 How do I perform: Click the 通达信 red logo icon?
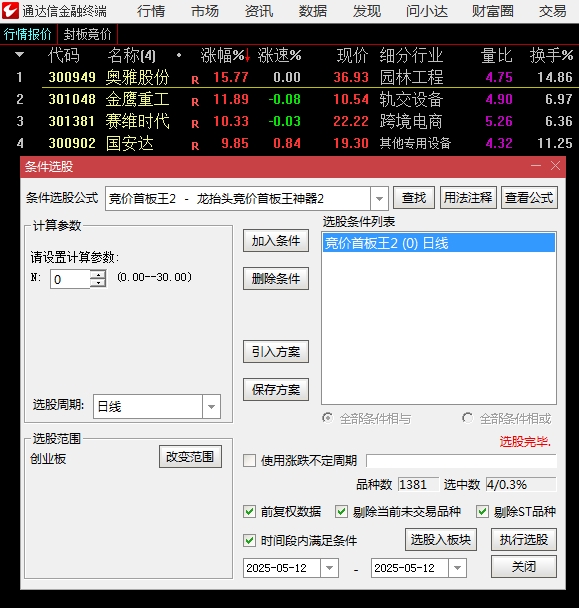tap(10, 10)
